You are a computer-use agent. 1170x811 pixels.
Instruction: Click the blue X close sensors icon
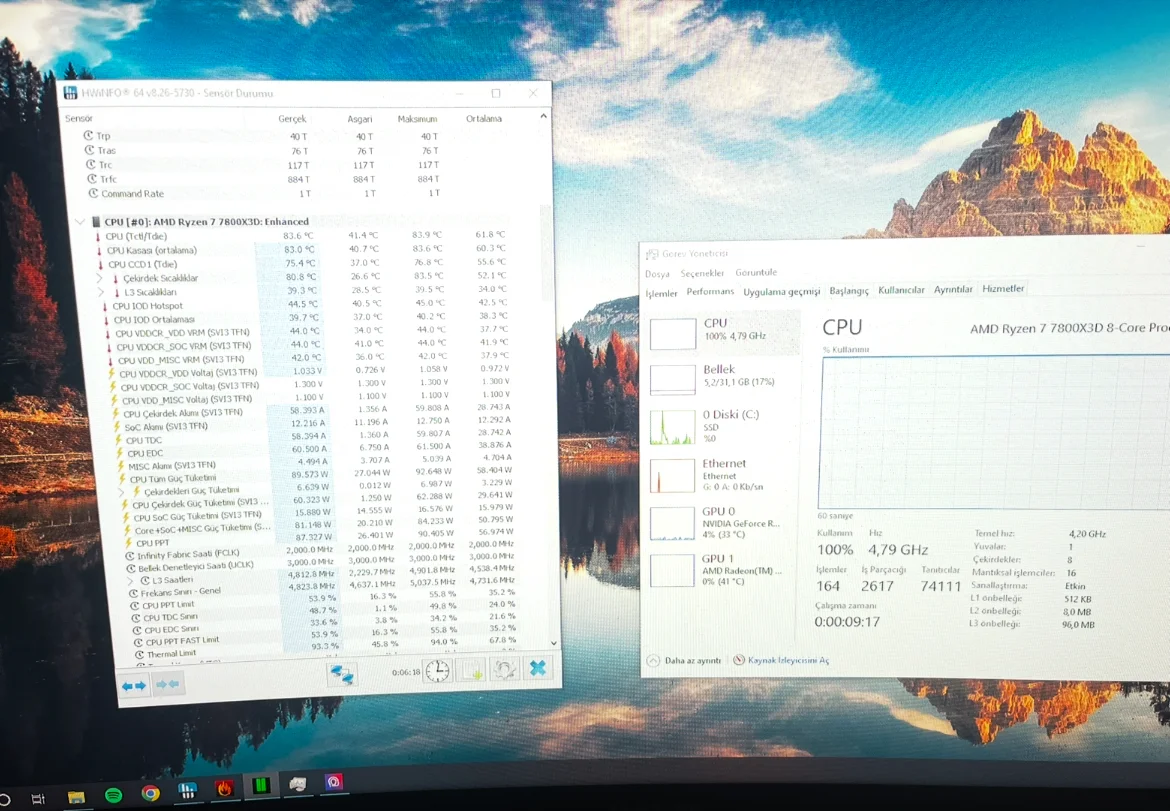537,668
